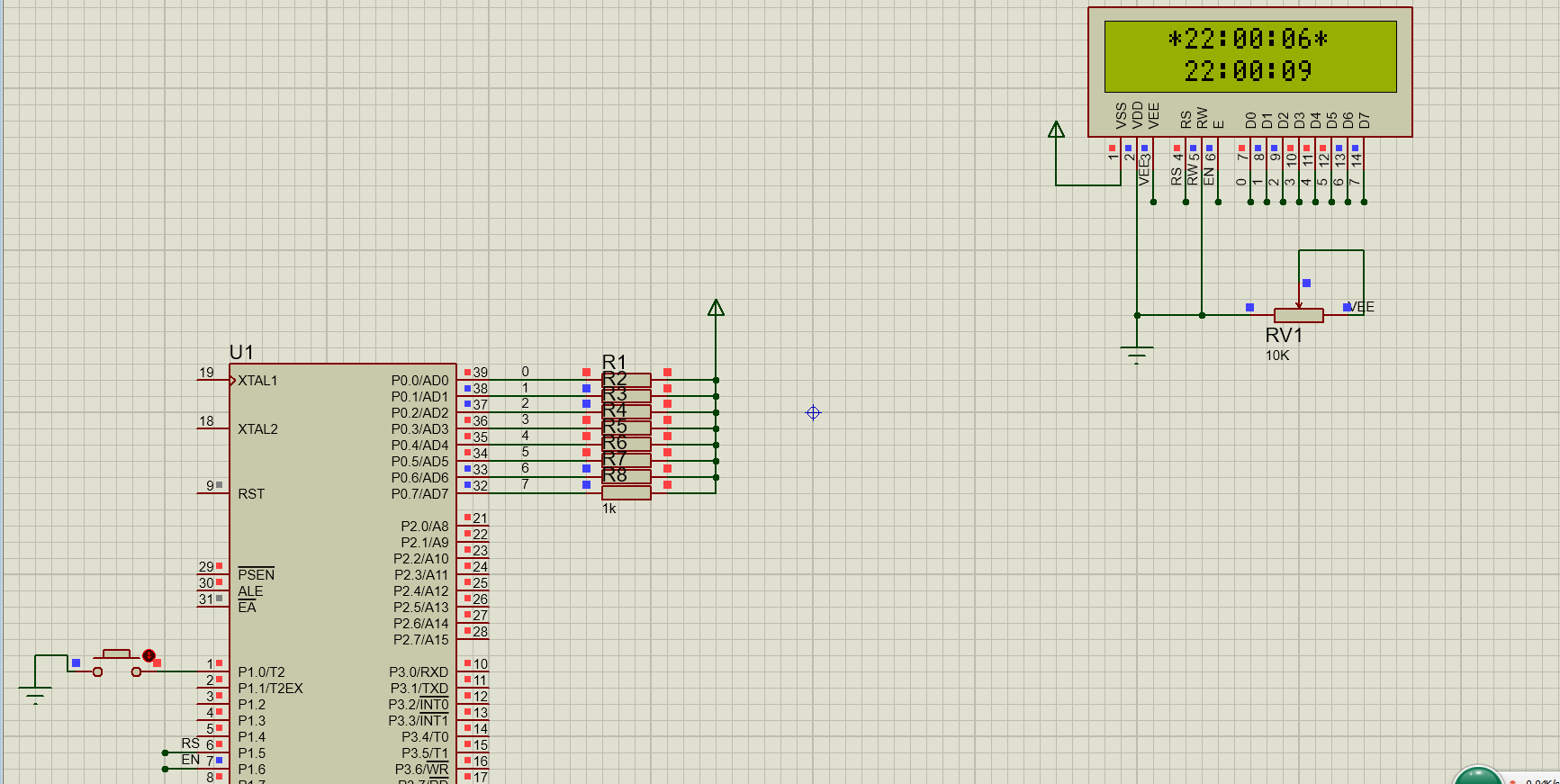1560x784 pixels.
Task: Click wire label 7 on the P0.7 line
Action: [526, 485]
